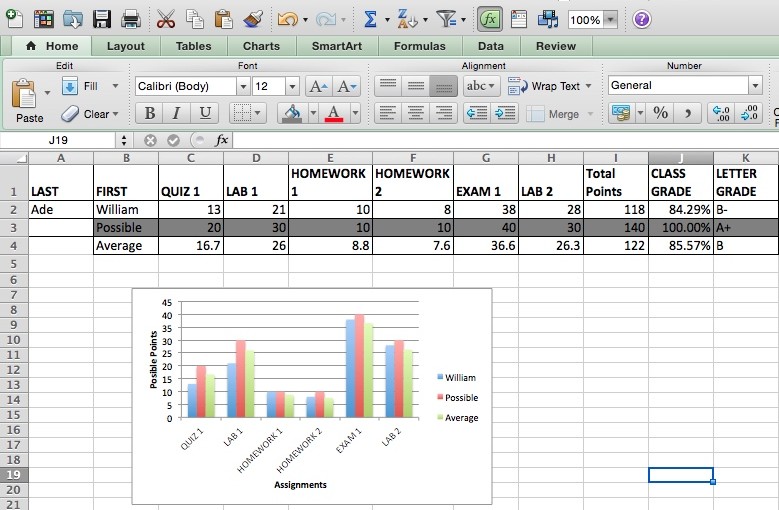This screenshot has height=510, width=779.
Task: Click the Cut scissors icon
Action: pyautogui.click(x=166, y=19)
